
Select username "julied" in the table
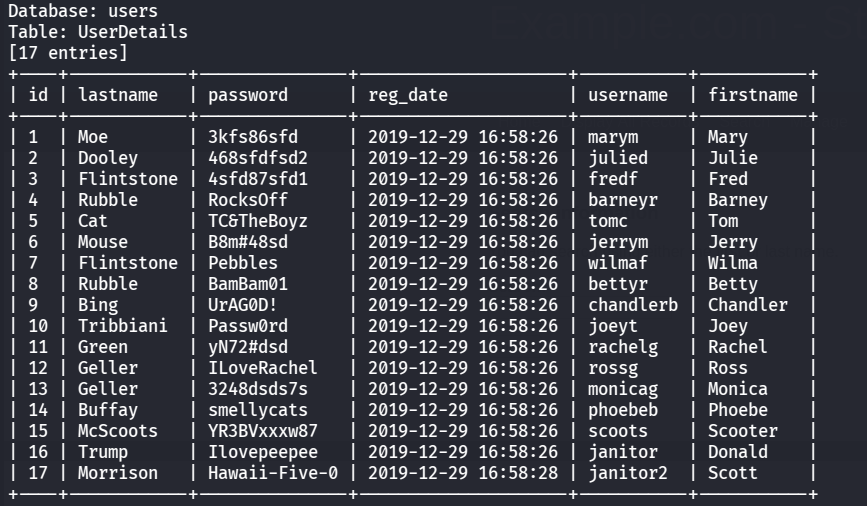pyautogui.click(x=618, y=158)
